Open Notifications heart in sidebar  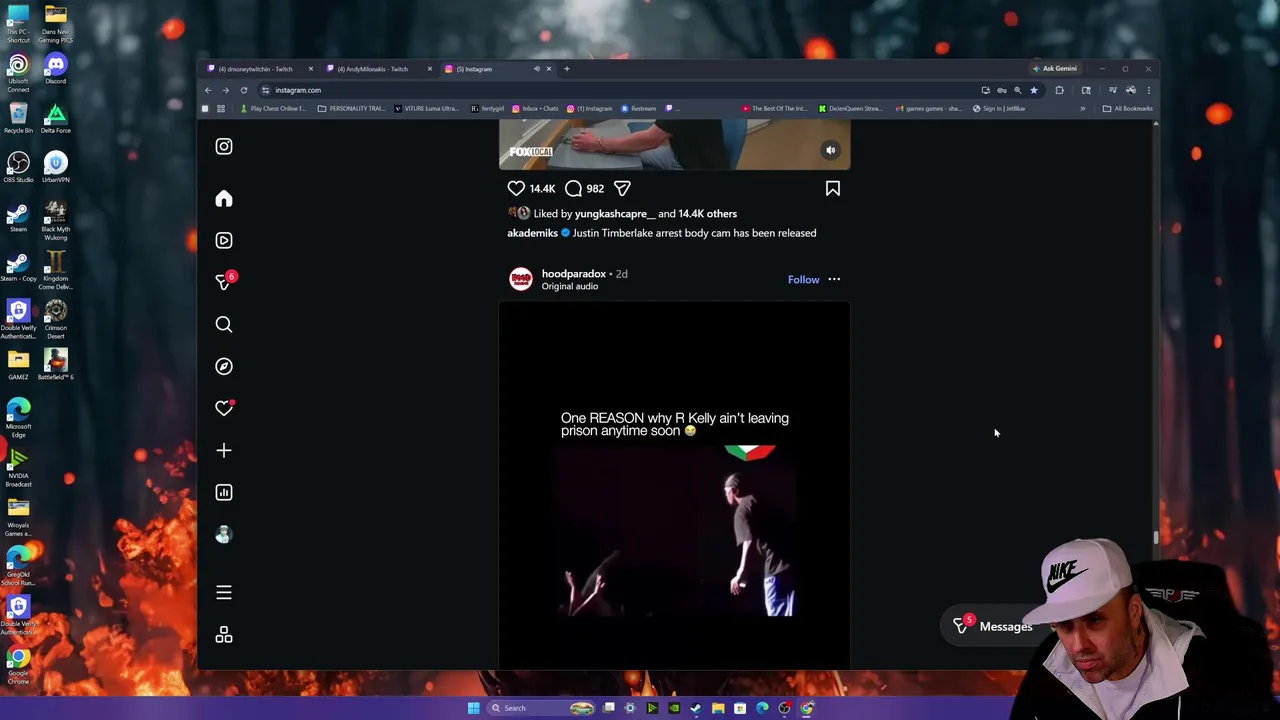point(224,408)
